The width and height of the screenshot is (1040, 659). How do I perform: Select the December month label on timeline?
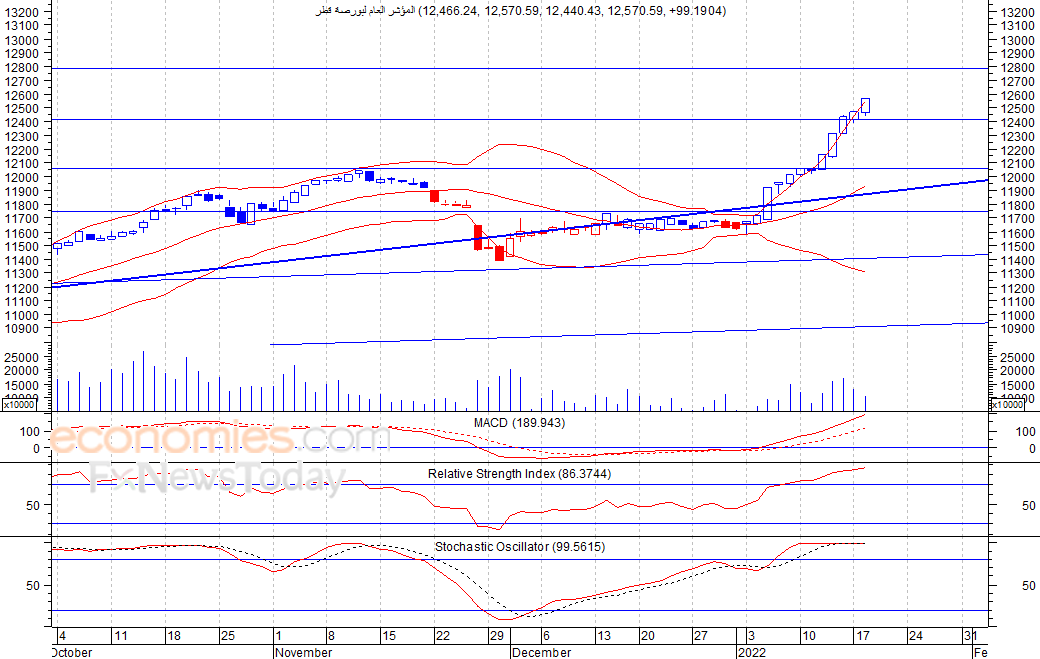542,652
